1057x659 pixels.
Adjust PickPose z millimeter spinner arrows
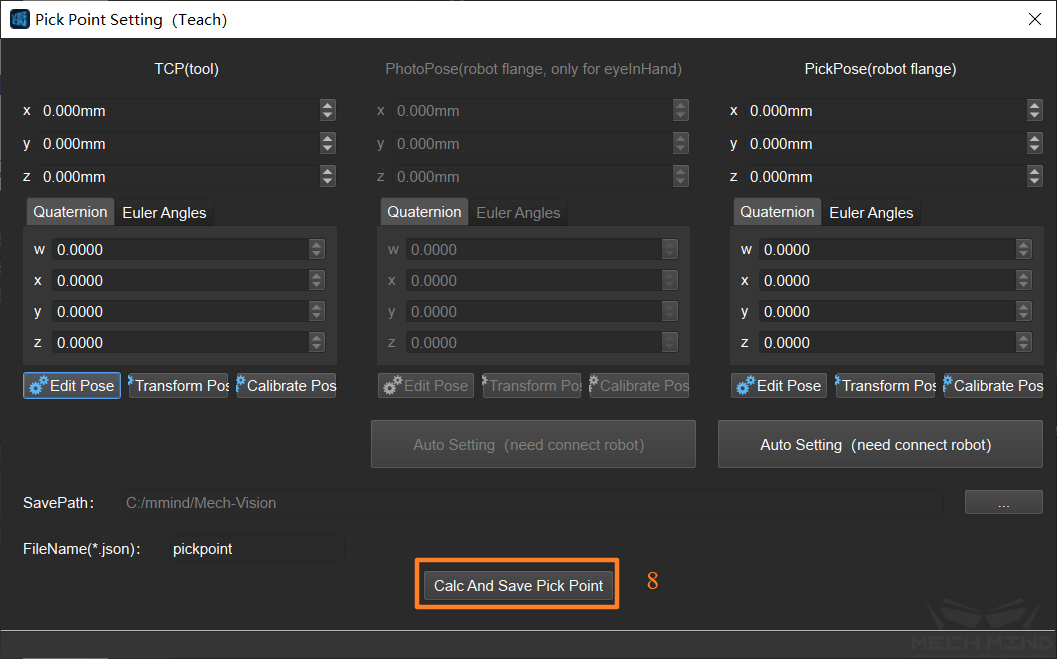pyautogui.click(x=1034, y=177)
